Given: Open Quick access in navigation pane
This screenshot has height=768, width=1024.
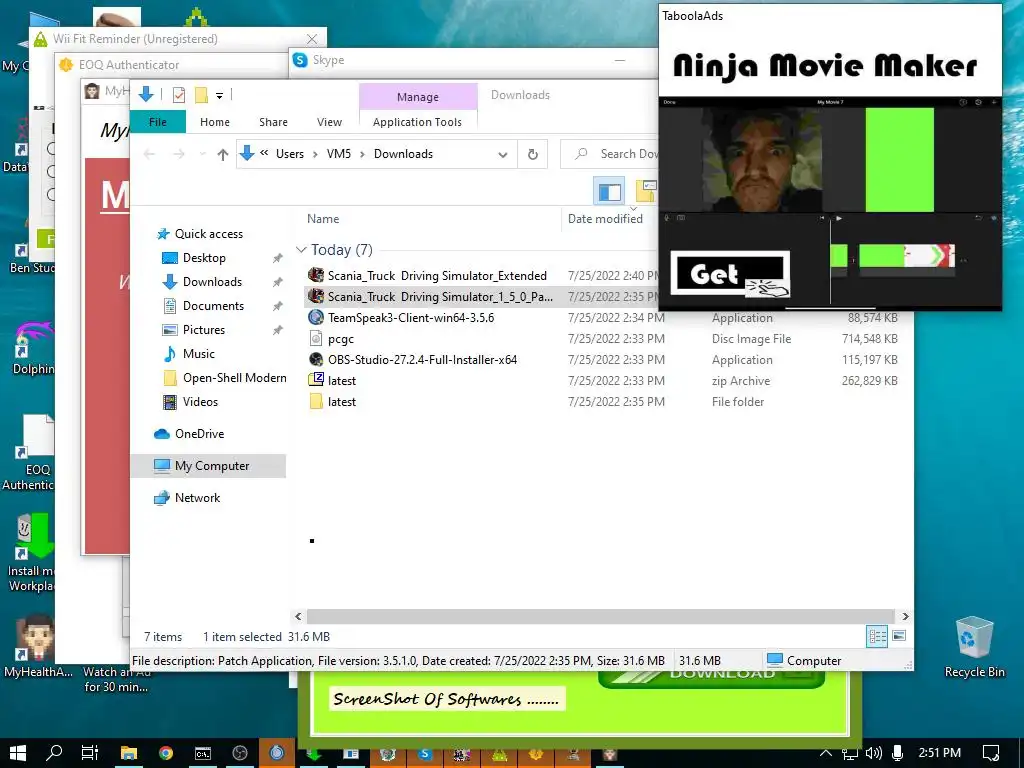Looking at the screenshot, I should click(208, 234).
